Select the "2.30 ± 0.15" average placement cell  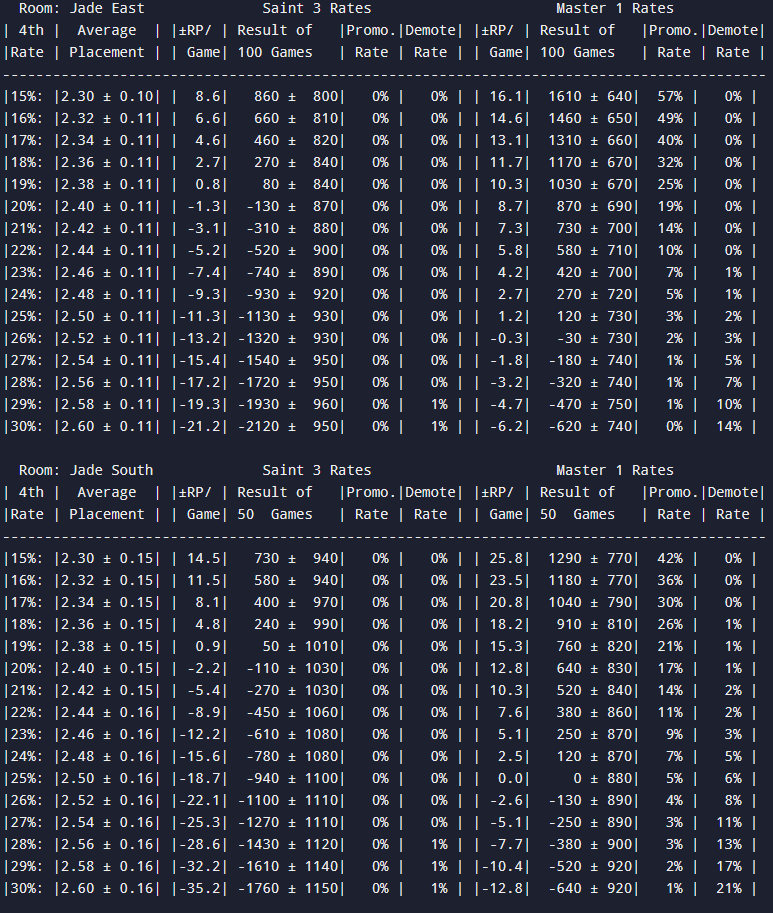[107, 558]
